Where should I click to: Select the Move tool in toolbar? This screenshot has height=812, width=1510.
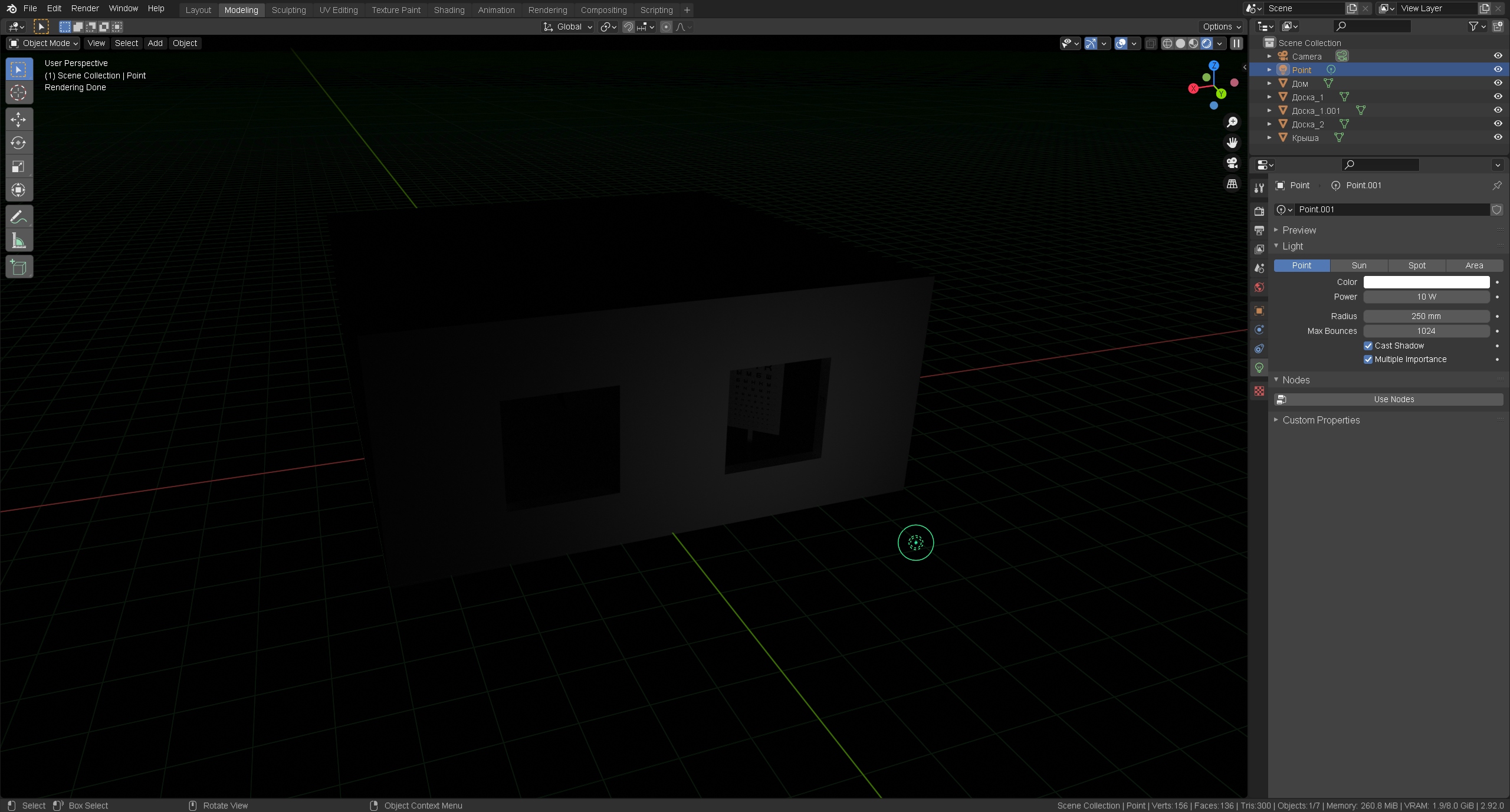18,118
